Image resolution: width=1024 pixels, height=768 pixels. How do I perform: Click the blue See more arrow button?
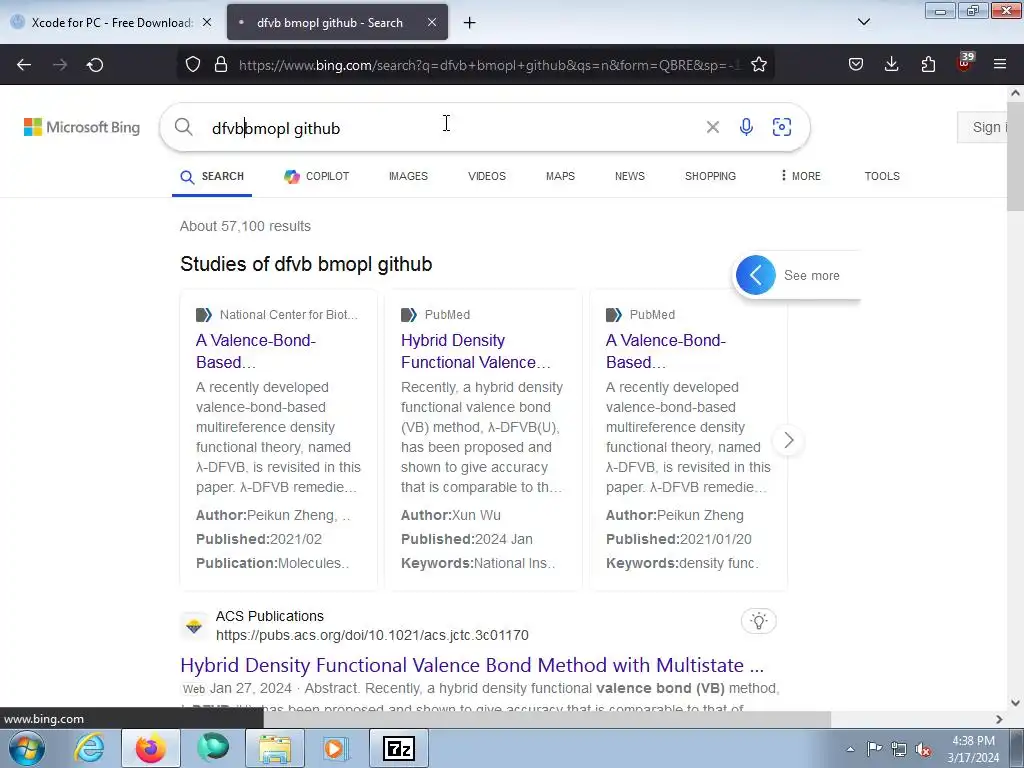pos(756,275)
